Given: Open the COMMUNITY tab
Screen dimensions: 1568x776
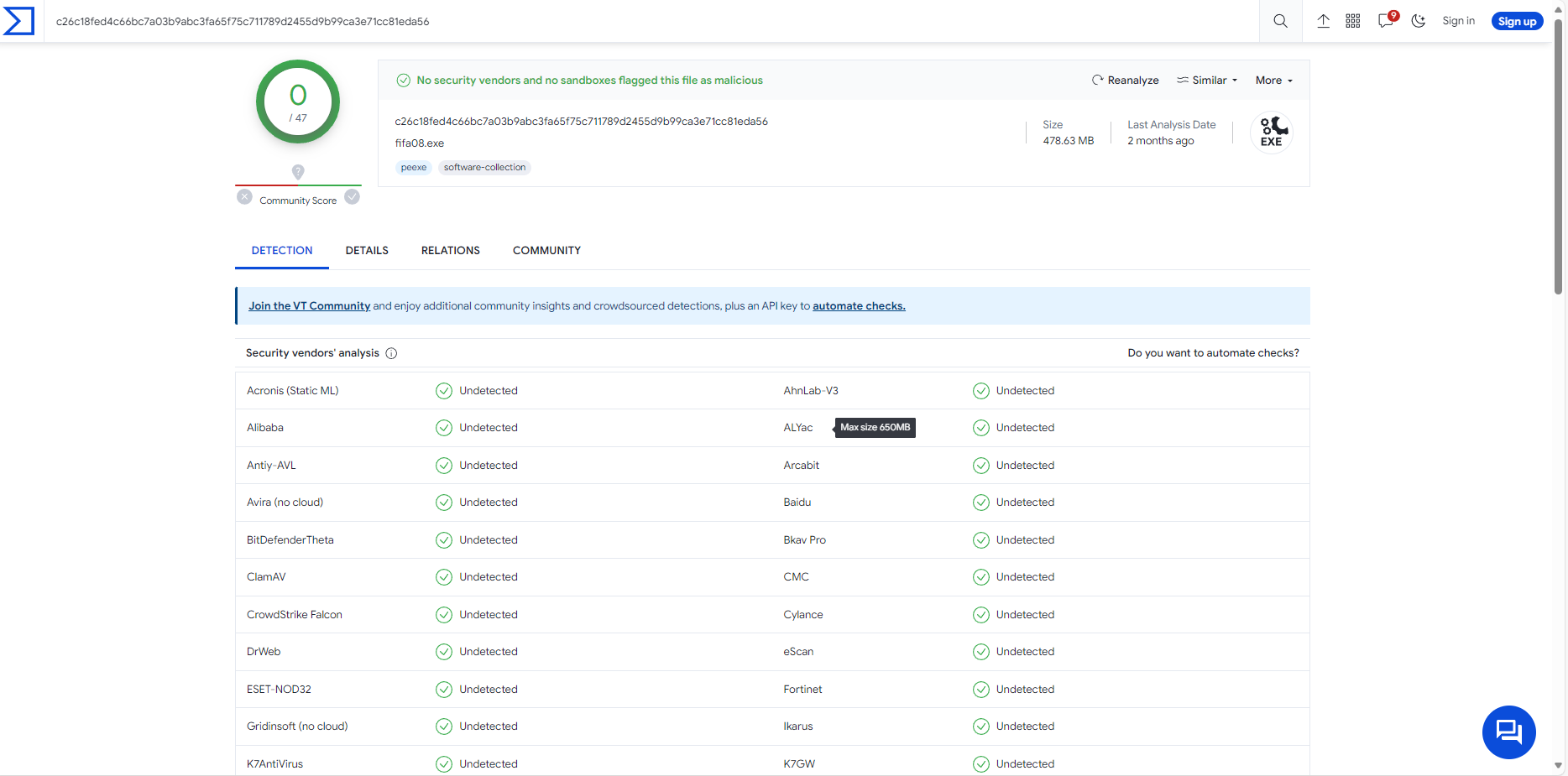Looking at the screenshot, I should coord(546,251).
